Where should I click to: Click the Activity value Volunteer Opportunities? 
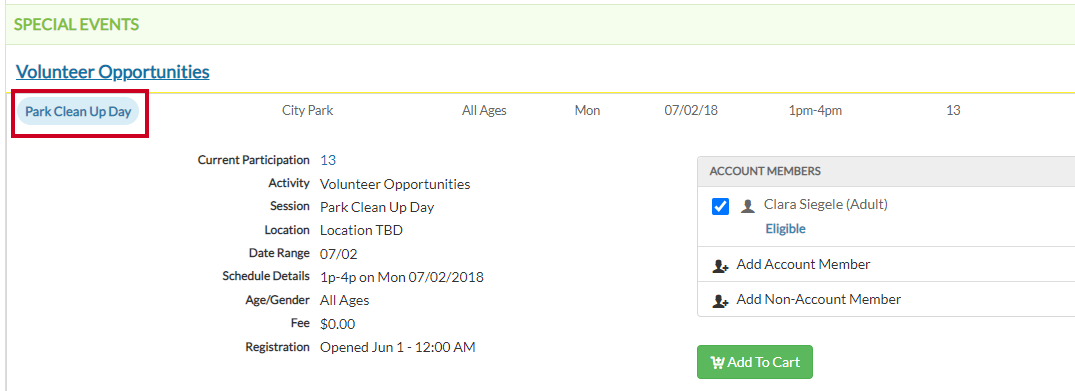pyautogui.click(x=395, y=184)
